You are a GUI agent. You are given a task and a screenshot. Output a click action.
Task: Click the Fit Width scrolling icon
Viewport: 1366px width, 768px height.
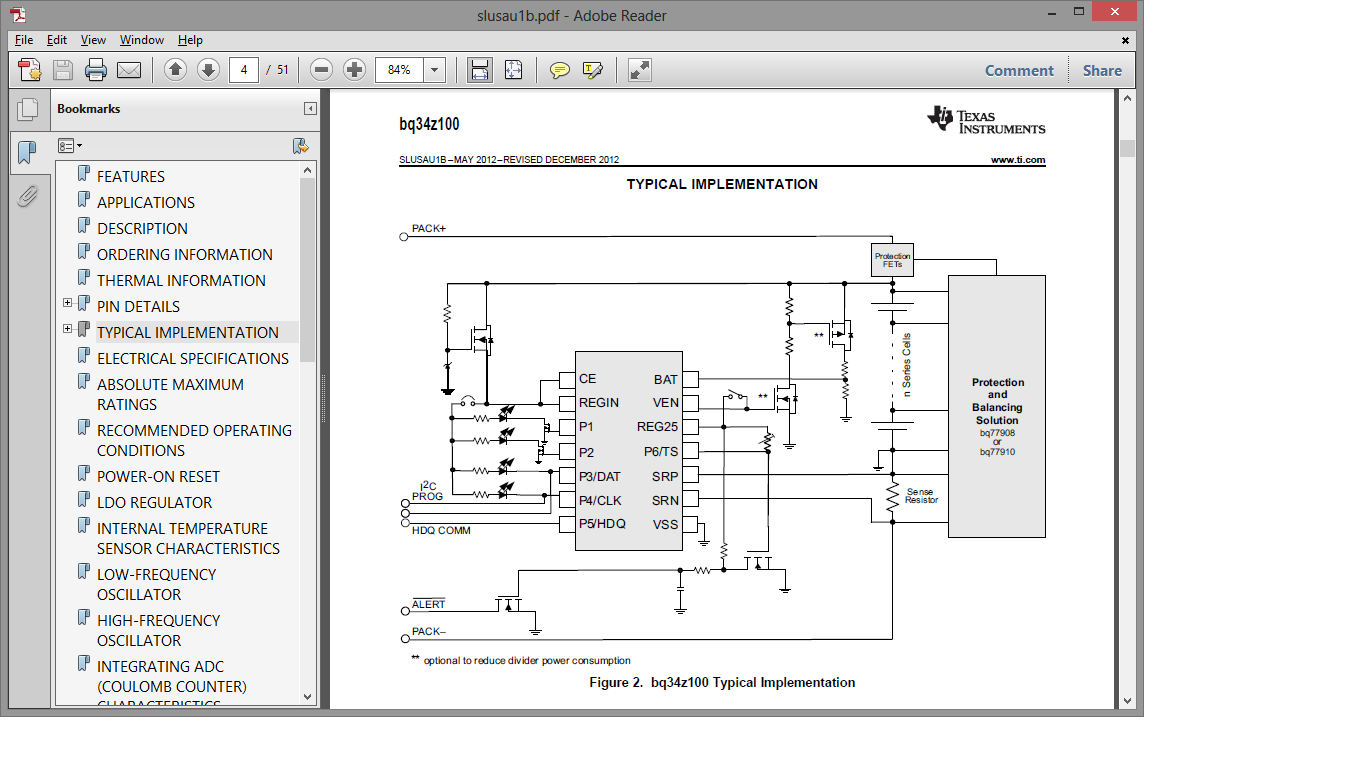(480, 70)
